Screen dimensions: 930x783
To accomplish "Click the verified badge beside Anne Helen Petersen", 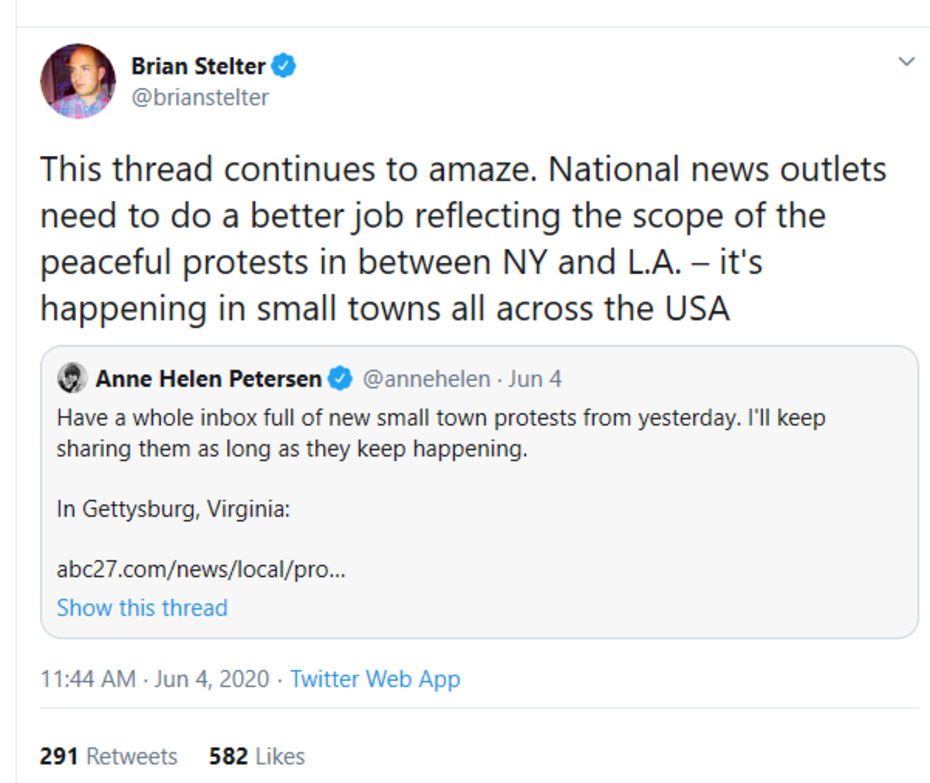I will tap(340, 379).
